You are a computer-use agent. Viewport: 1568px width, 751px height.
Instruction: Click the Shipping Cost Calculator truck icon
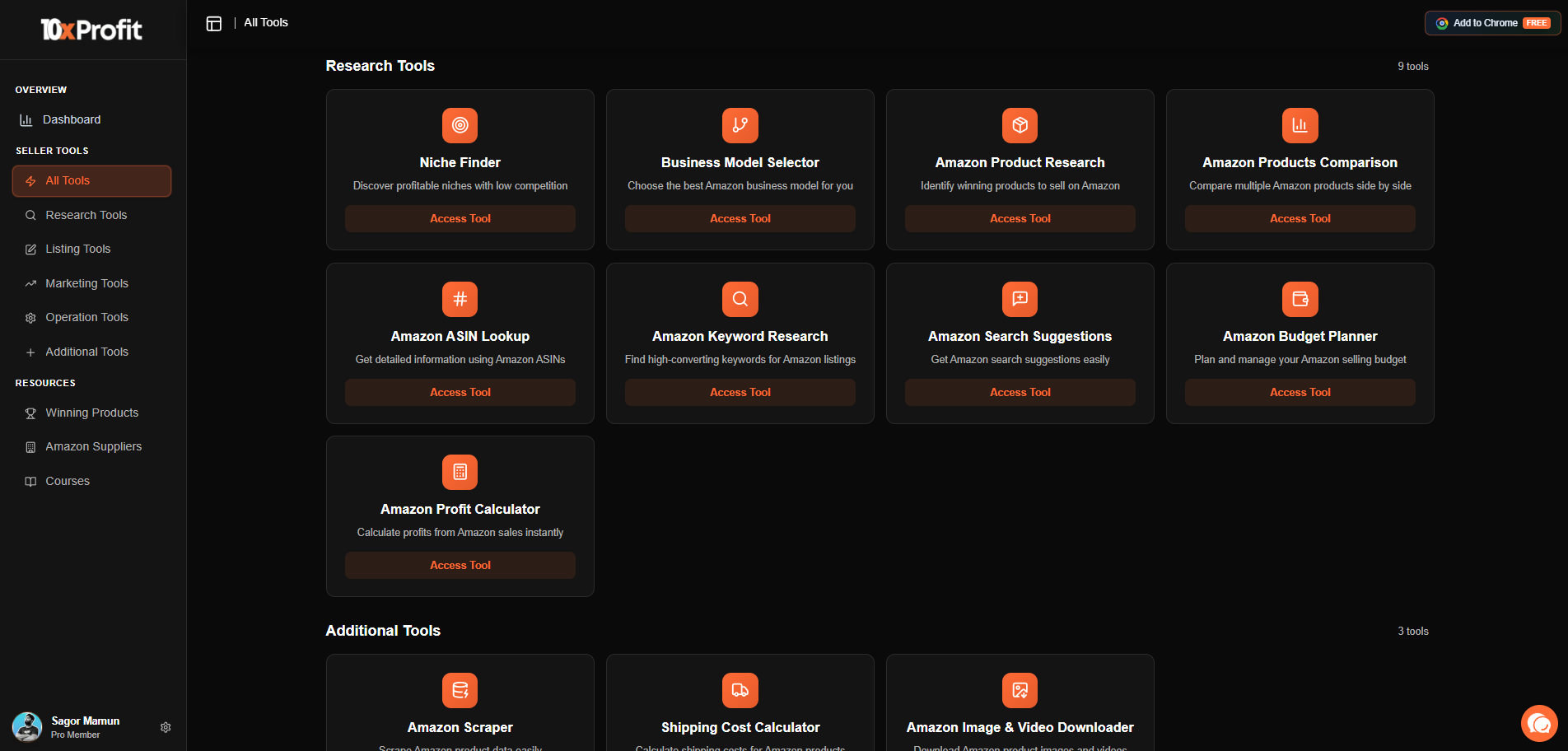click(x=740, y=690)
